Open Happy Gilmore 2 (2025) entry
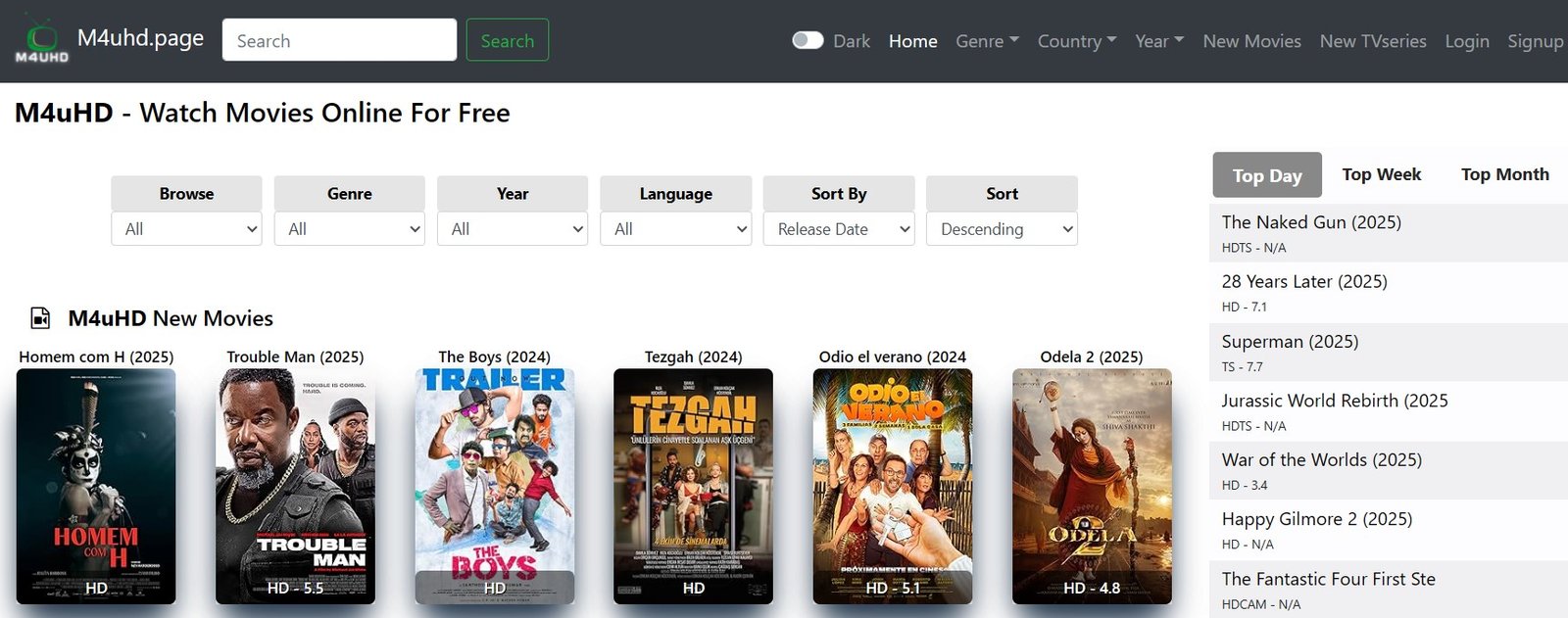The image size is (1568, 618). pos(1317,519)
